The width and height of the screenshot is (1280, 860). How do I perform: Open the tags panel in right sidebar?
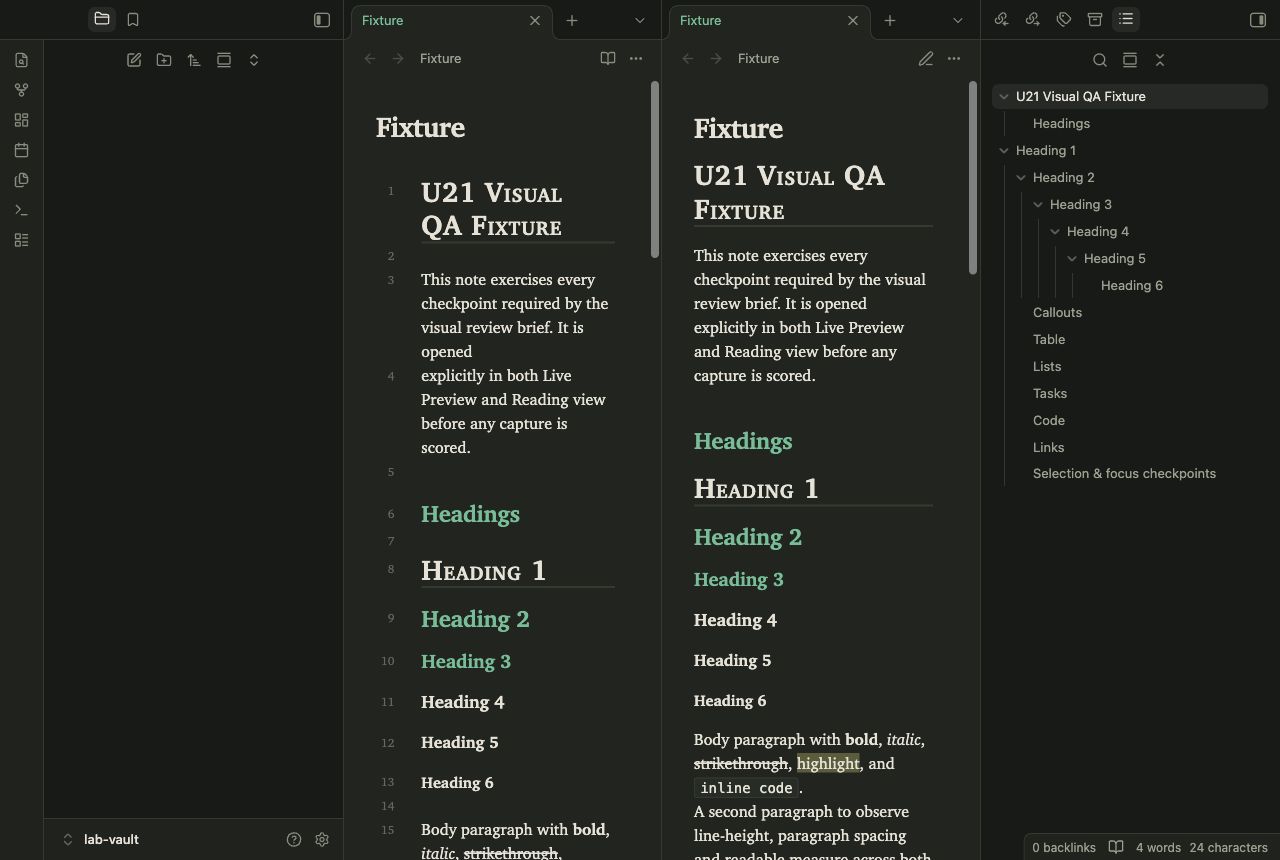1064,19
